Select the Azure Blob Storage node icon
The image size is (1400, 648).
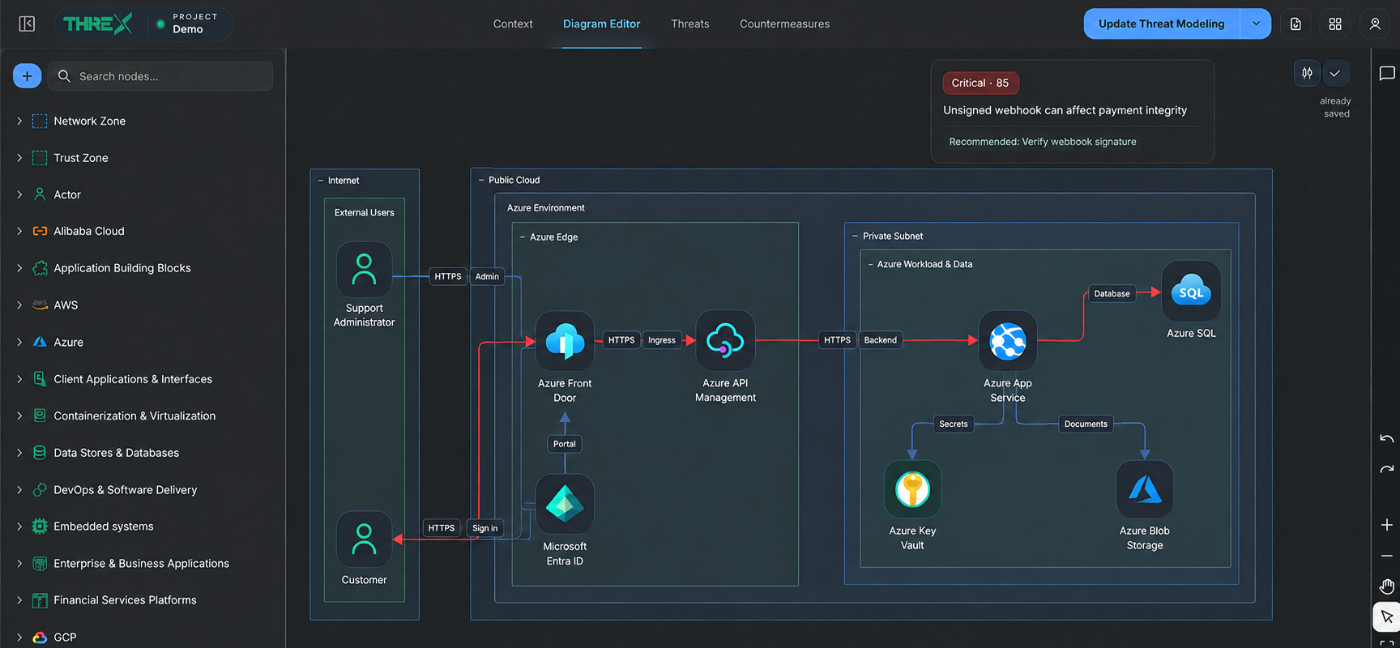click(x=1144, y=489)
